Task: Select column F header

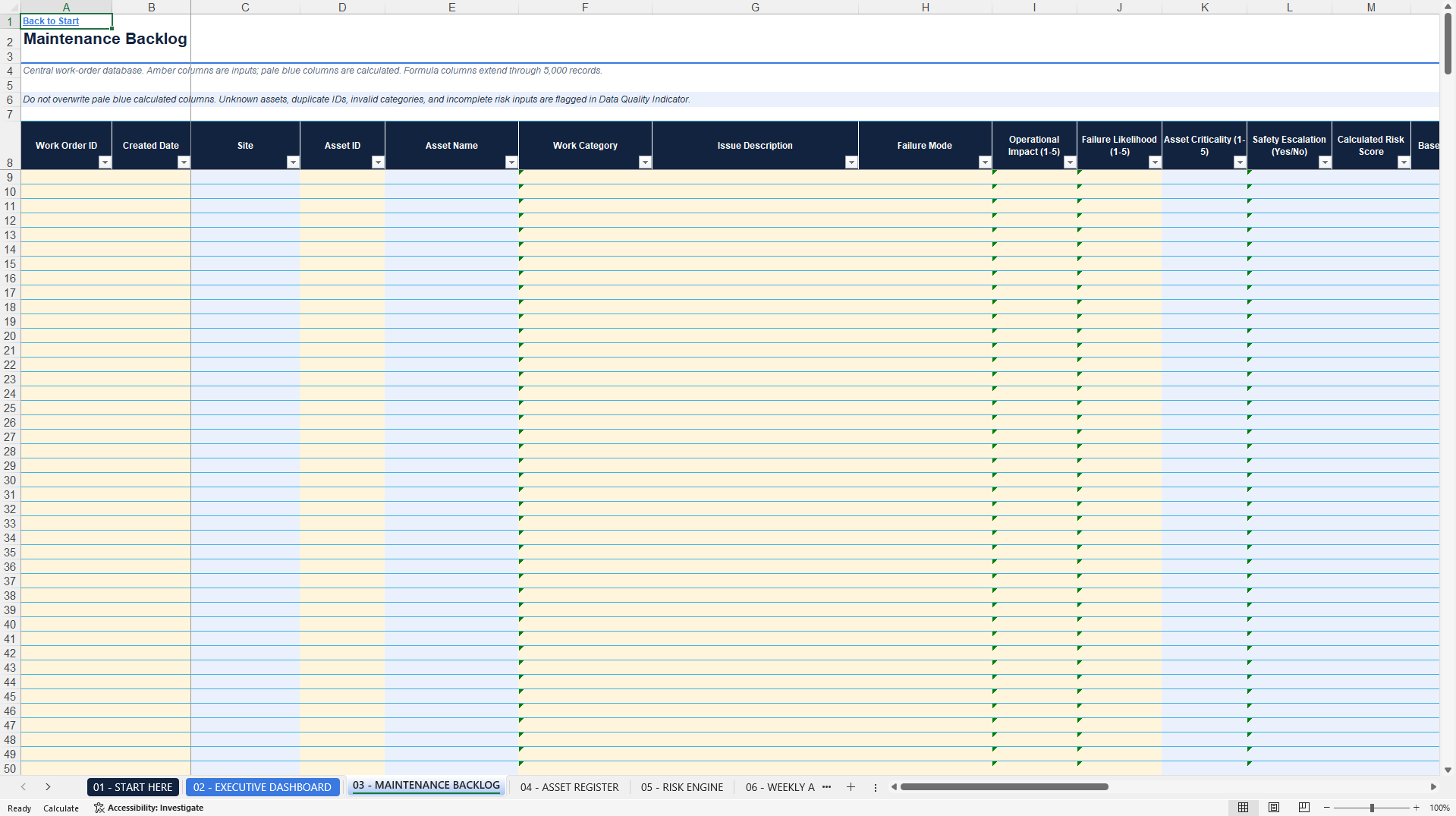Action: click(x=585, y=7)
